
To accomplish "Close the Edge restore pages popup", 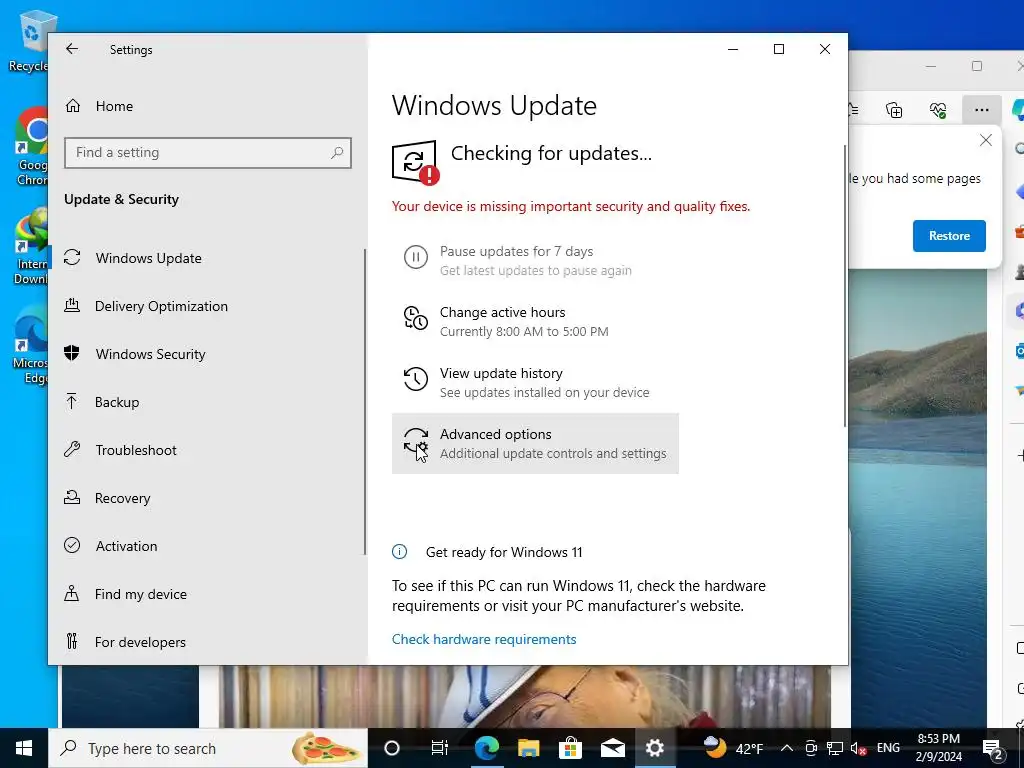I will click(x=985, y=140).
